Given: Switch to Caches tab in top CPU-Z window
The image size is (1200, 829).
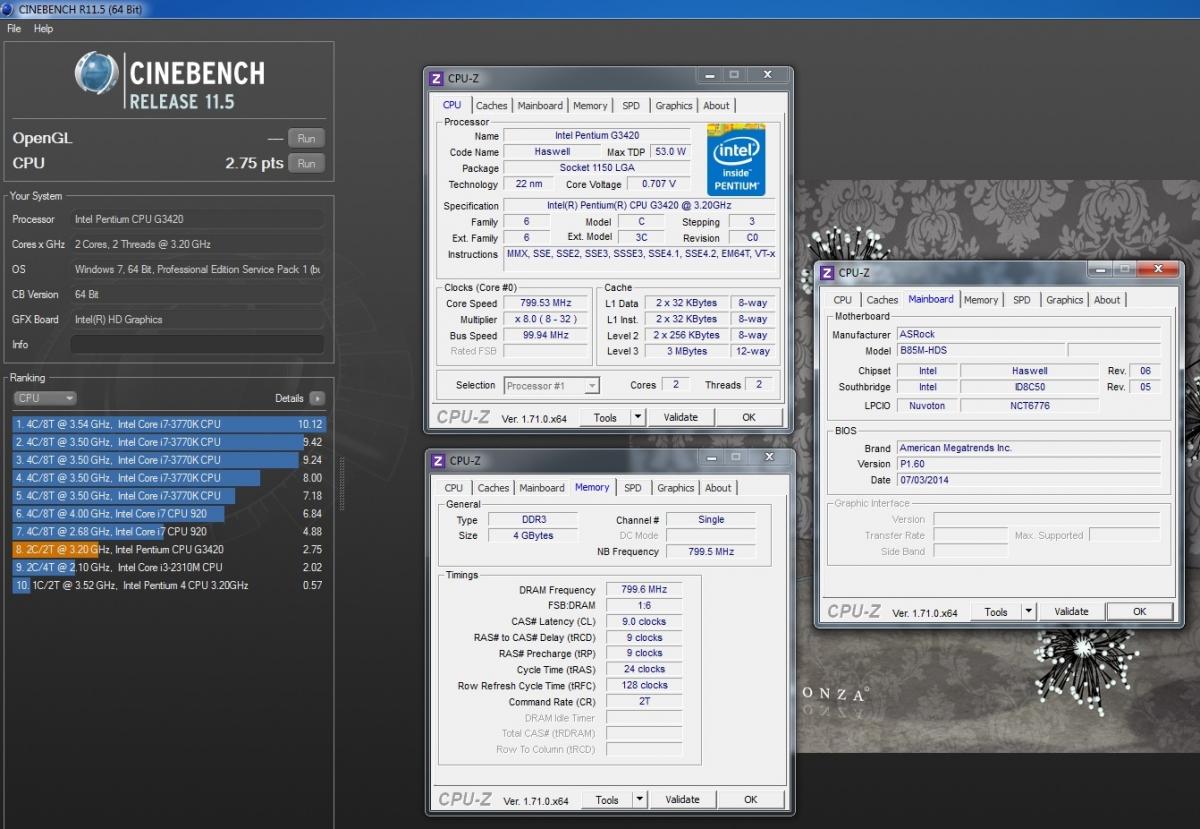Looking at the screenshot, I should click(x=491, y=105).
